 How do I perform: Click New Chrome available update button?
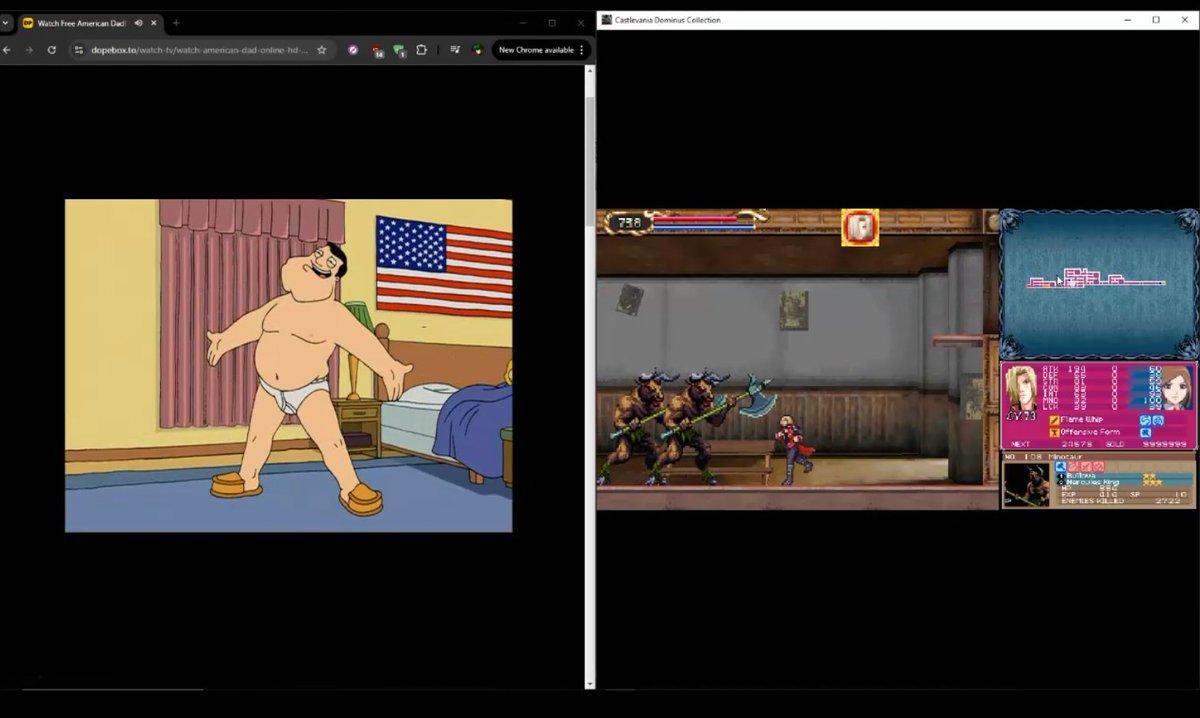536,50
